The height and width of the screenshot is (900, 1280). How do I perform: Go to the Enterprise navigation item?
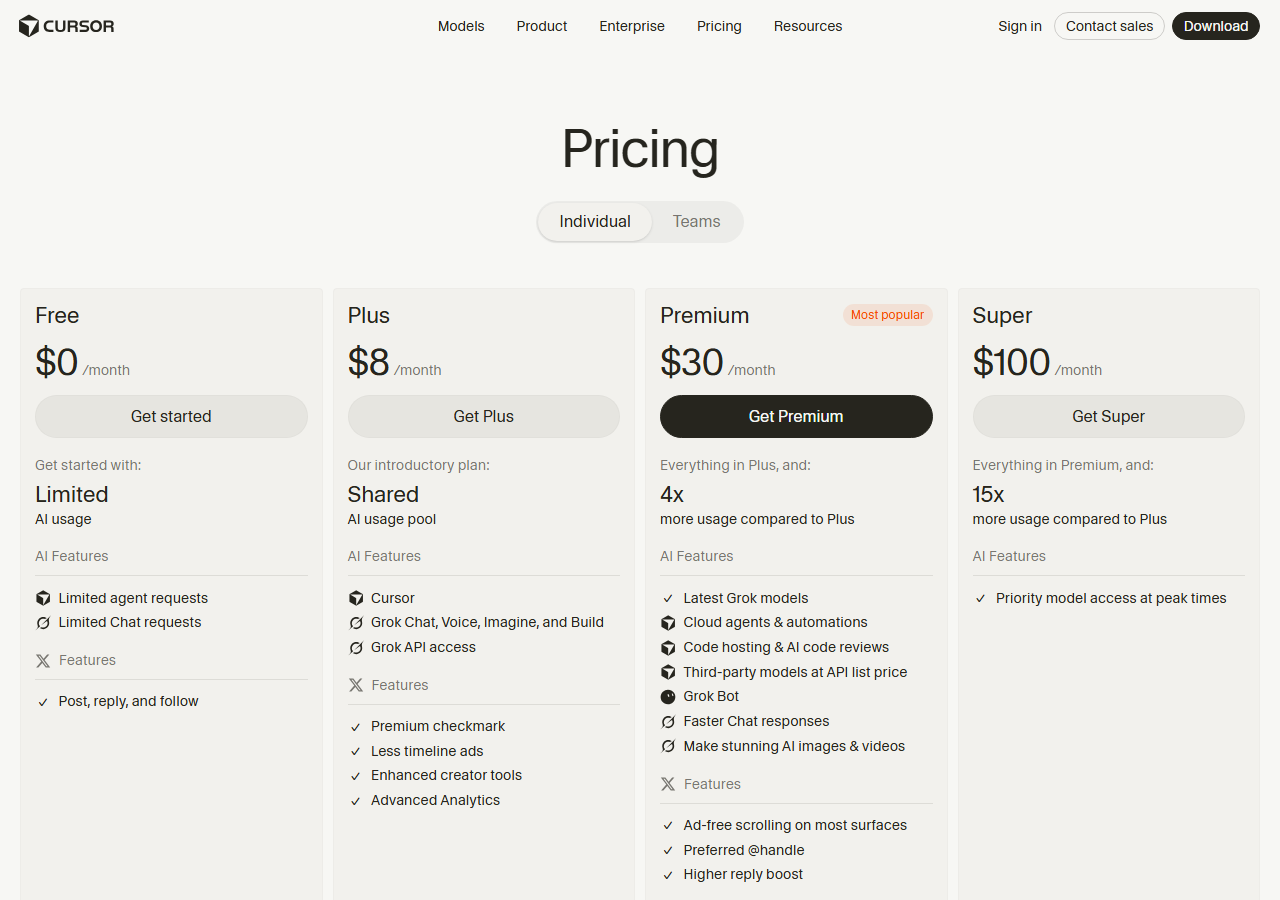[632, 26]
